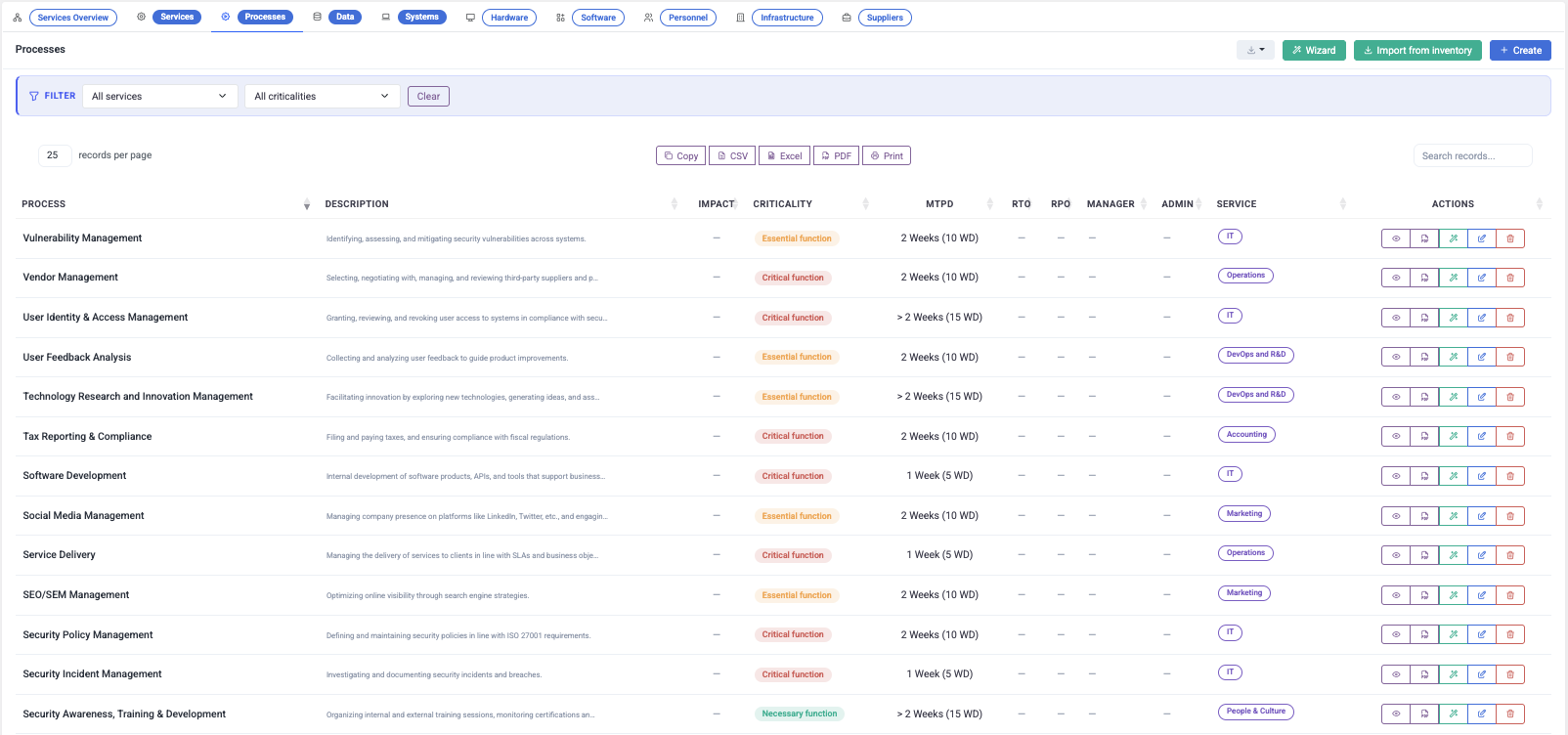Open wizard for Security Awareness, Training row
Screen dimensions: 1568x735
1454,714
